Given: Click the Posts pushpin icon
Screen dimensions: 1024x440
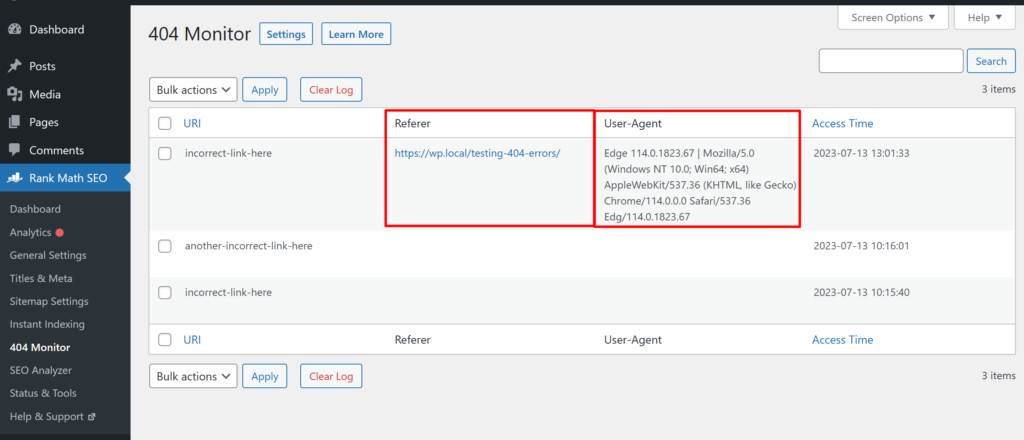Looking at the screenshot, I should point(14,66).
